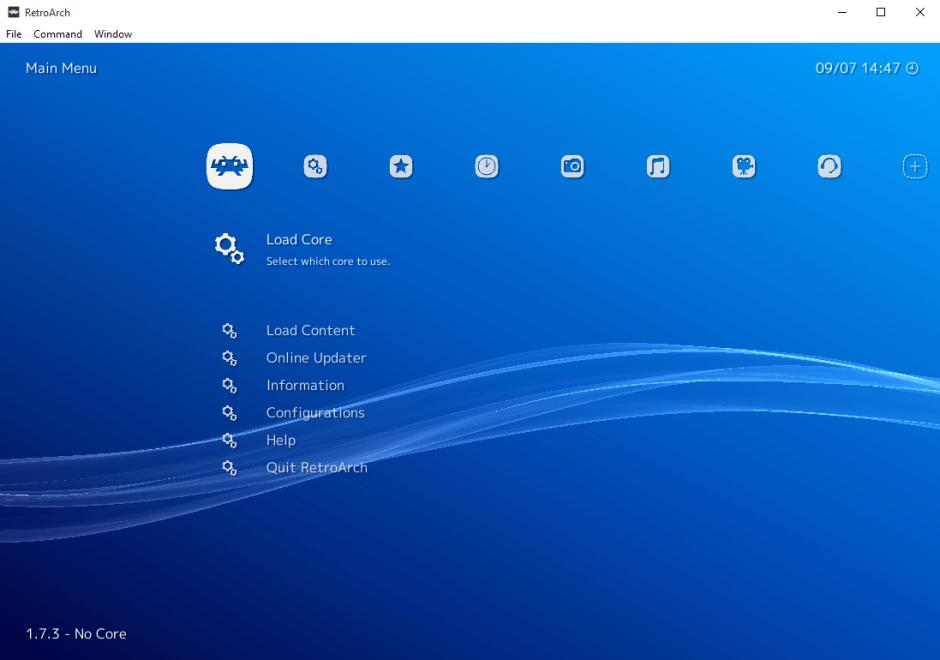940x660 pixels.
Task: Choose Quit RetroArch from the menu list
Action: click(x=317, y=468)
